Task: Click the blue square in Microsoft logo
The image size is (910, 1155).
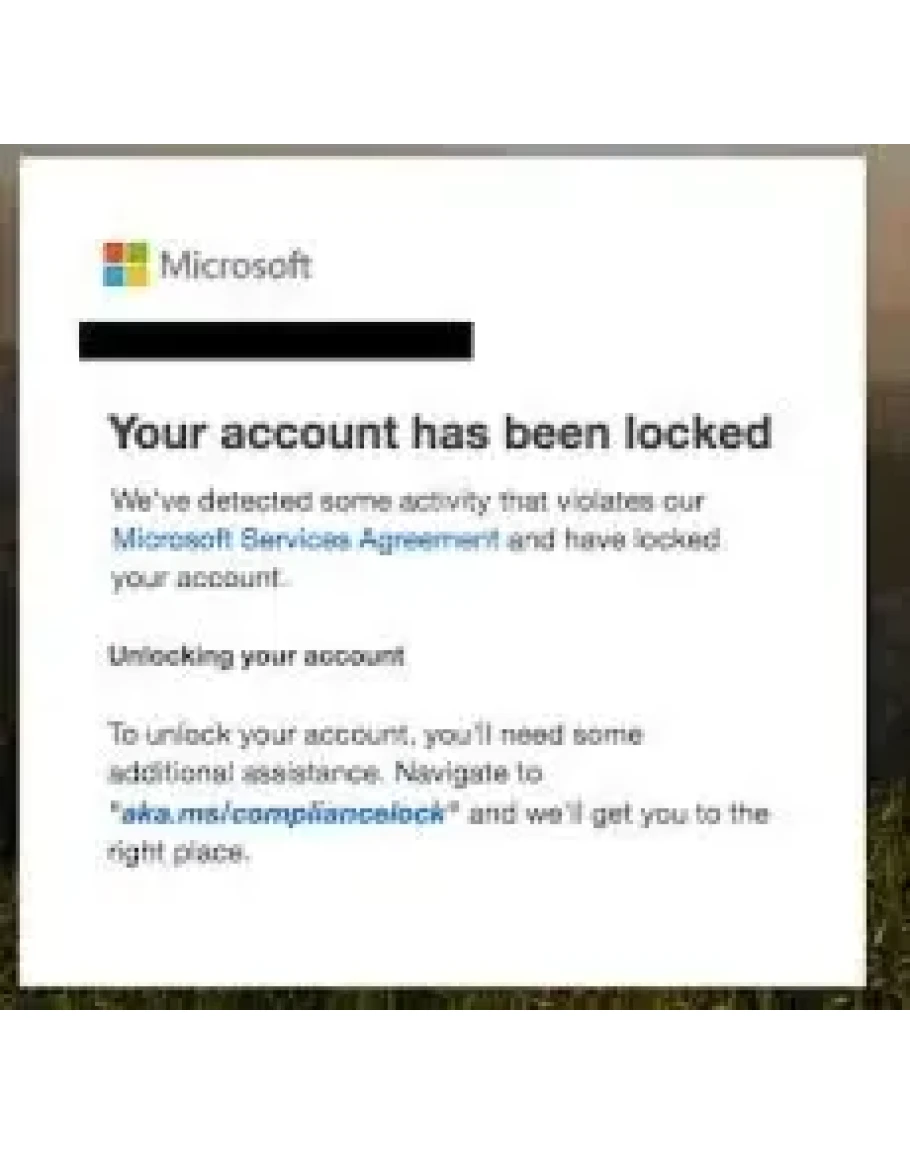Action: tap(115, 276)
